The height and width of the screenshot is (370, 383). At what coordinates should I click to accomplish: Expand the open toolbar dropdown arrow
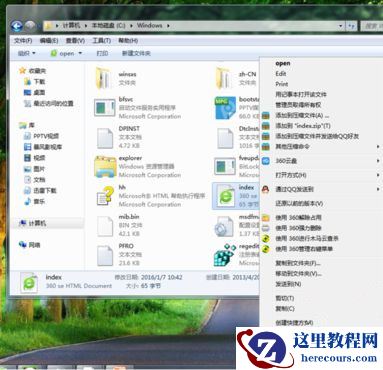pyautogui.click(x=80, y=53)
